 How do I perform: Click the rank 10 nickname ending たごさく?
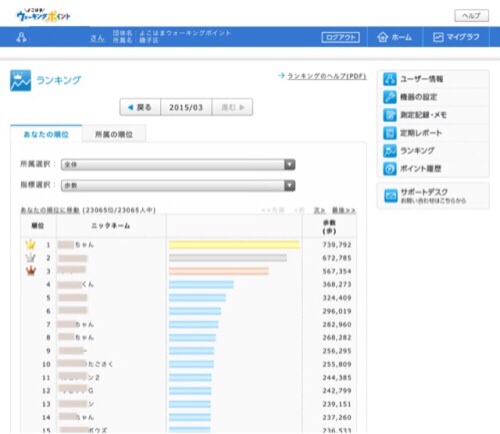coord(85,364)
